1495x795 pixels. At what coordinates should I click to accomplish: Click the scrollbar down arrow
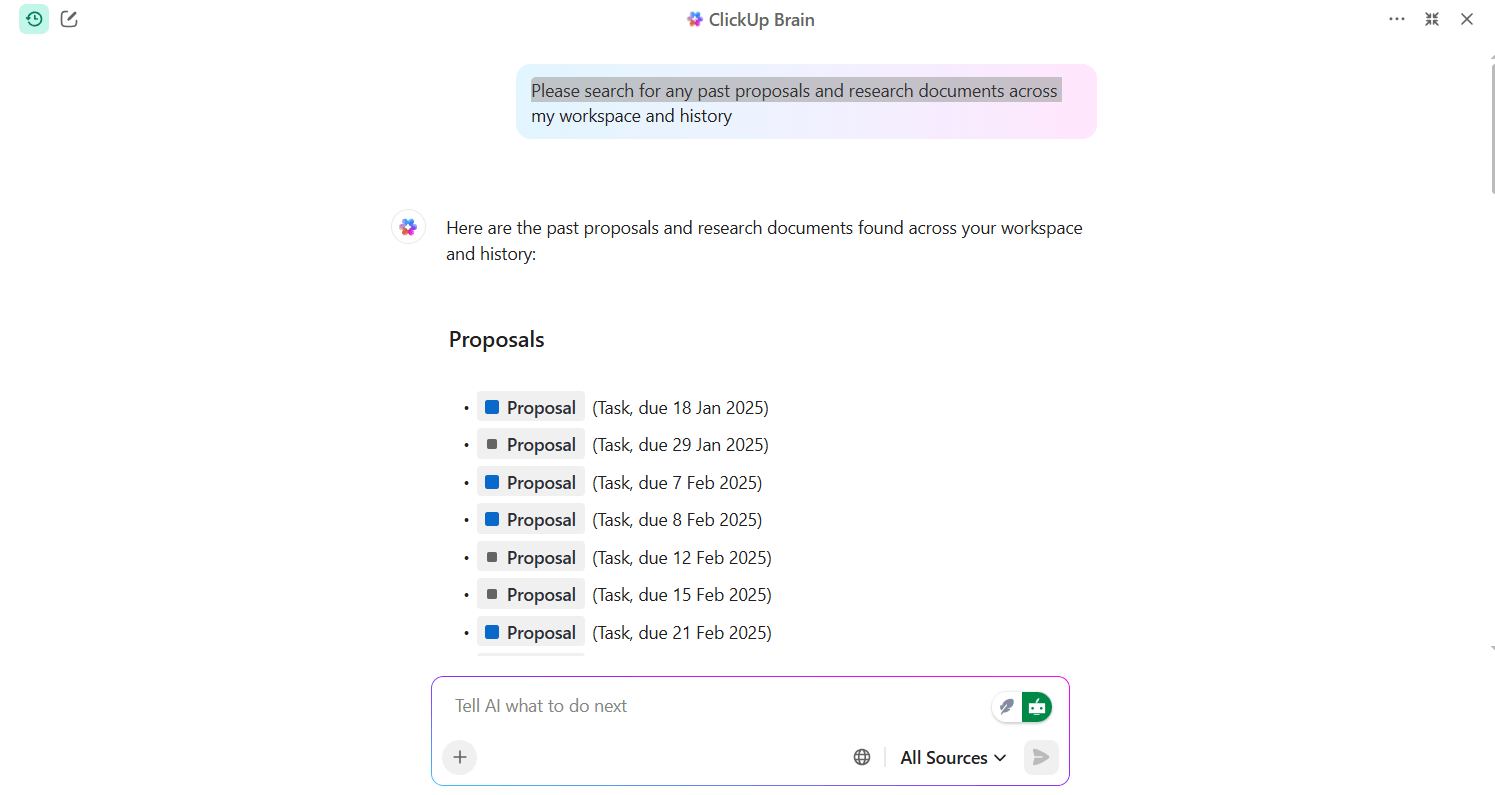click(1491, 649)
